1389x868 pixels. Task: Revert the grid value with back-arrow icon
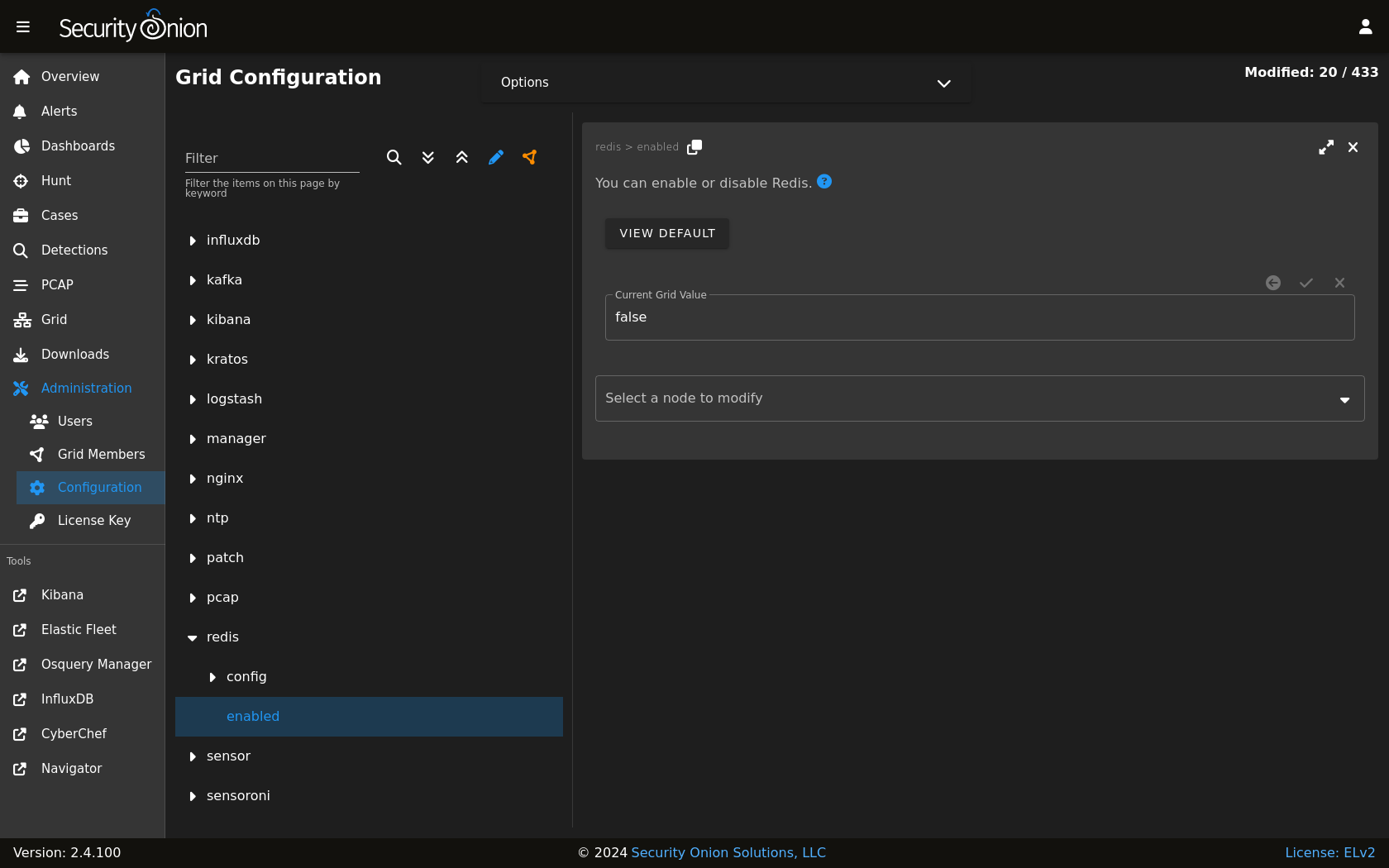(x=1273, y=283)
